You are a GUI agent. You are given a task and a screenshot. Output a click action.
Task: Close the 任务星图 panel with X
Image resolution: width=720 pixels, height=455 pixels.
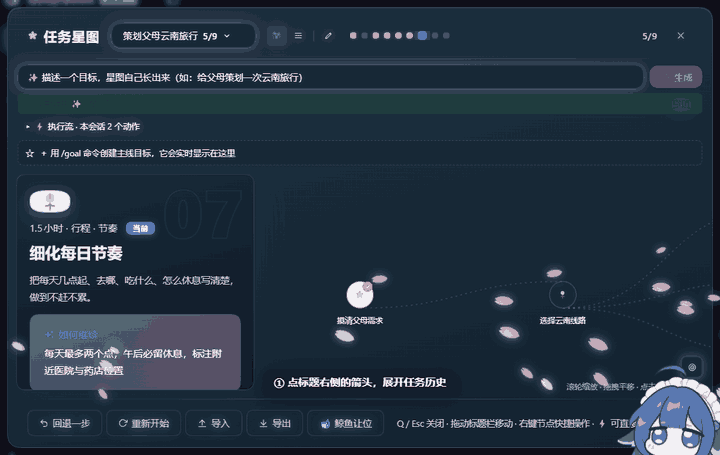(x=681, y=35)
